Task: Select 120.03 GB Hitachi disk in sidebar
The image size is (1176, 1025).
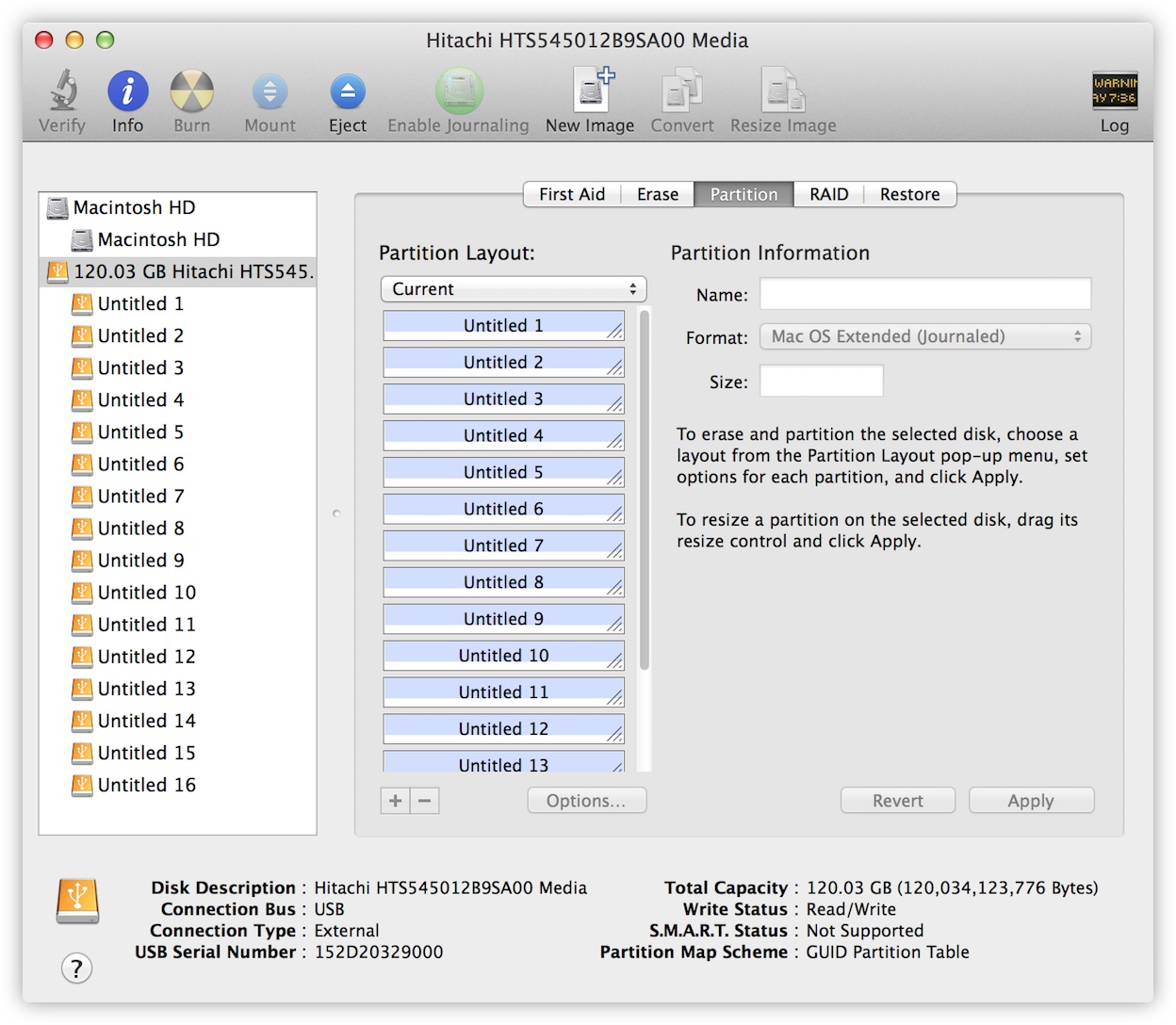Action: coord(177,271)
